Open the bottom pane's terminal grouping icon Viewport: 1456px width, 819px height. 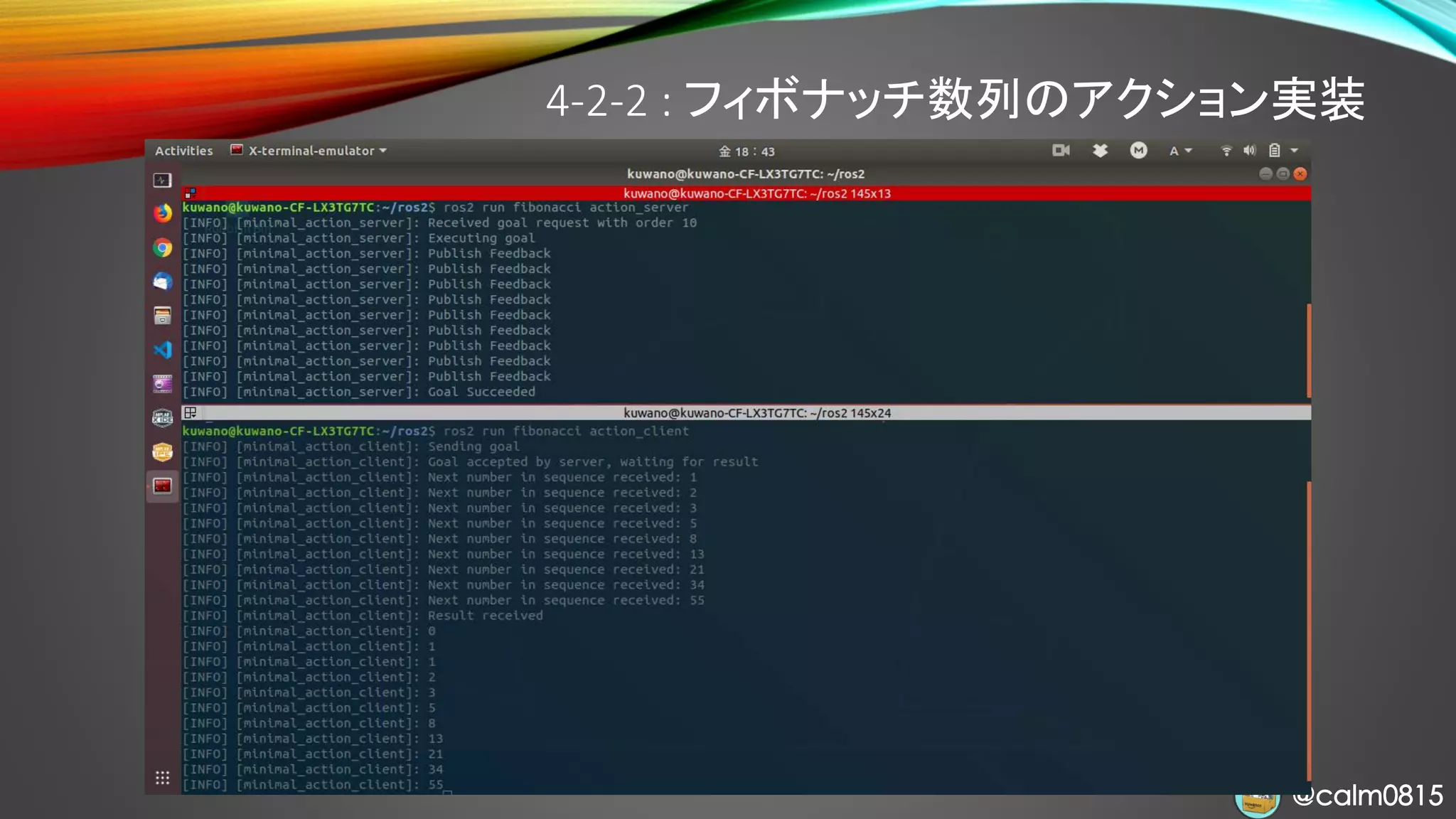[x=190, y=412]
